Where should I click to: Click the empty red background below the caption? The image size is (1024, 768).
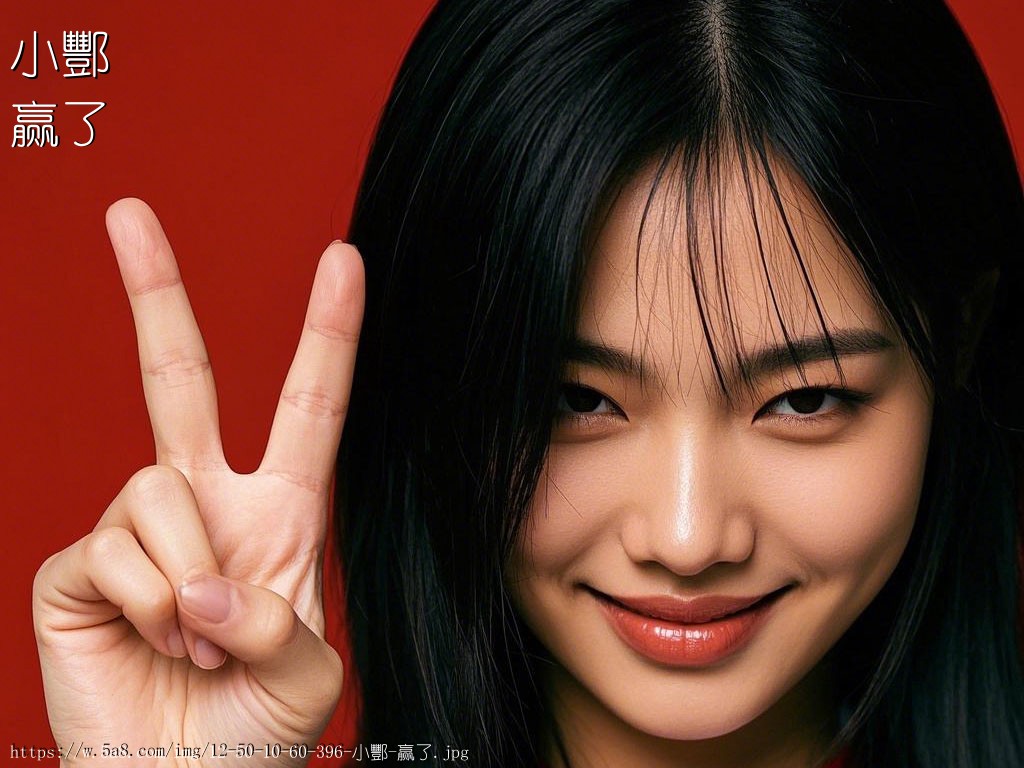[x=60, y=300]
